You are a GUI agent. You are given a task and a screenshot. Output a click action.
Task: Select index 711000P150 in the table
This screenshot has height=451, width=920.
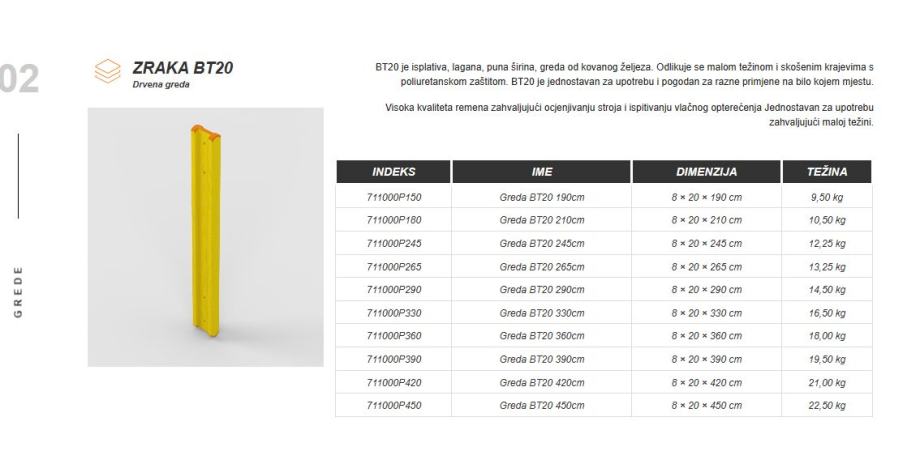[393, 197]
